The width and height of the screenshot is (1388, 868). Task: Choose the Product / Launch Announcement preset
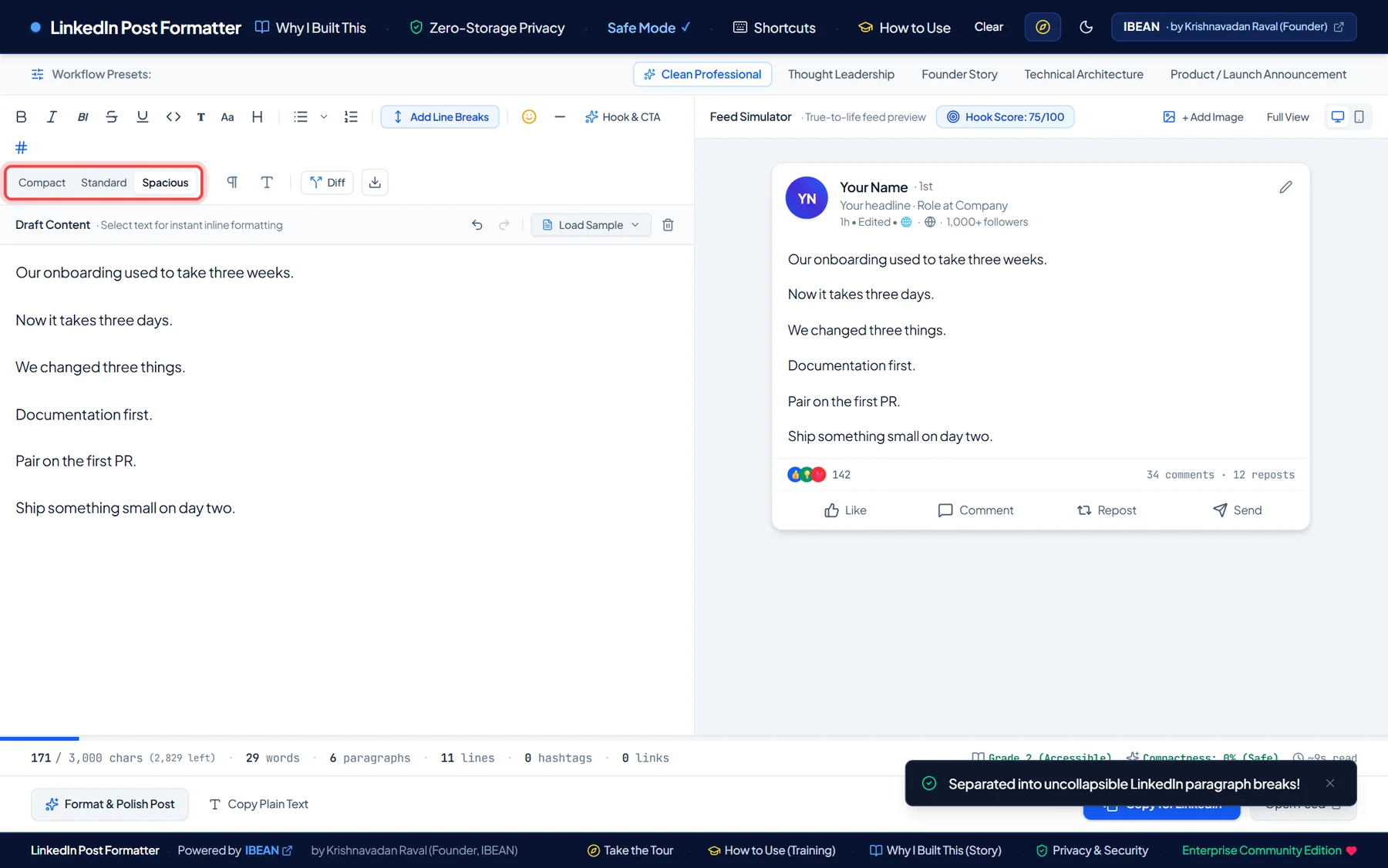[x=1258, y=75]
